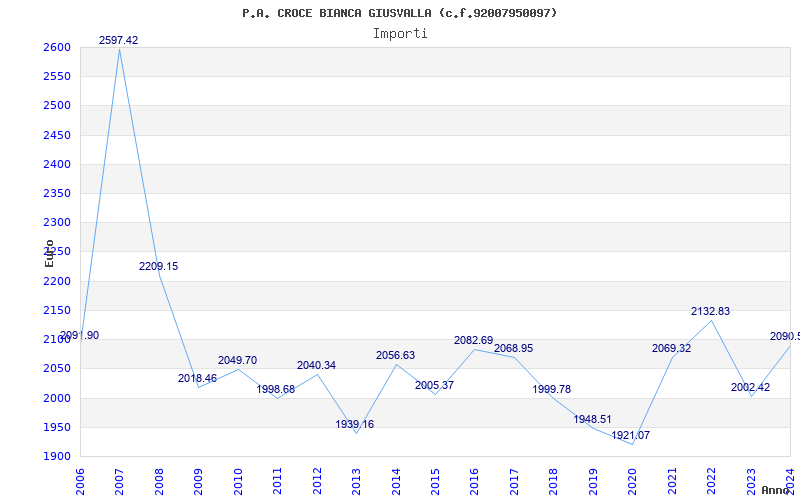Click the 2011 x-axis year label
The image size is (800, 500).
click(x=278, y=482)
